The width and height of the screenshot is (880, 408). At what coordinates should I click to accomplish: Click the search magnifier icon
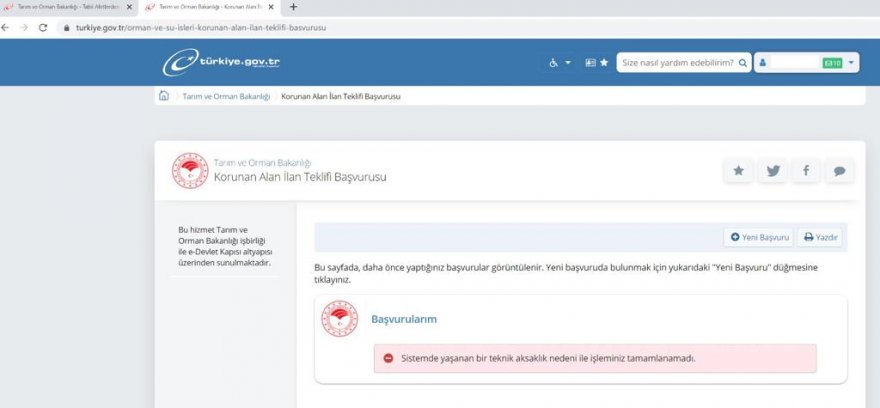[742, 62]
